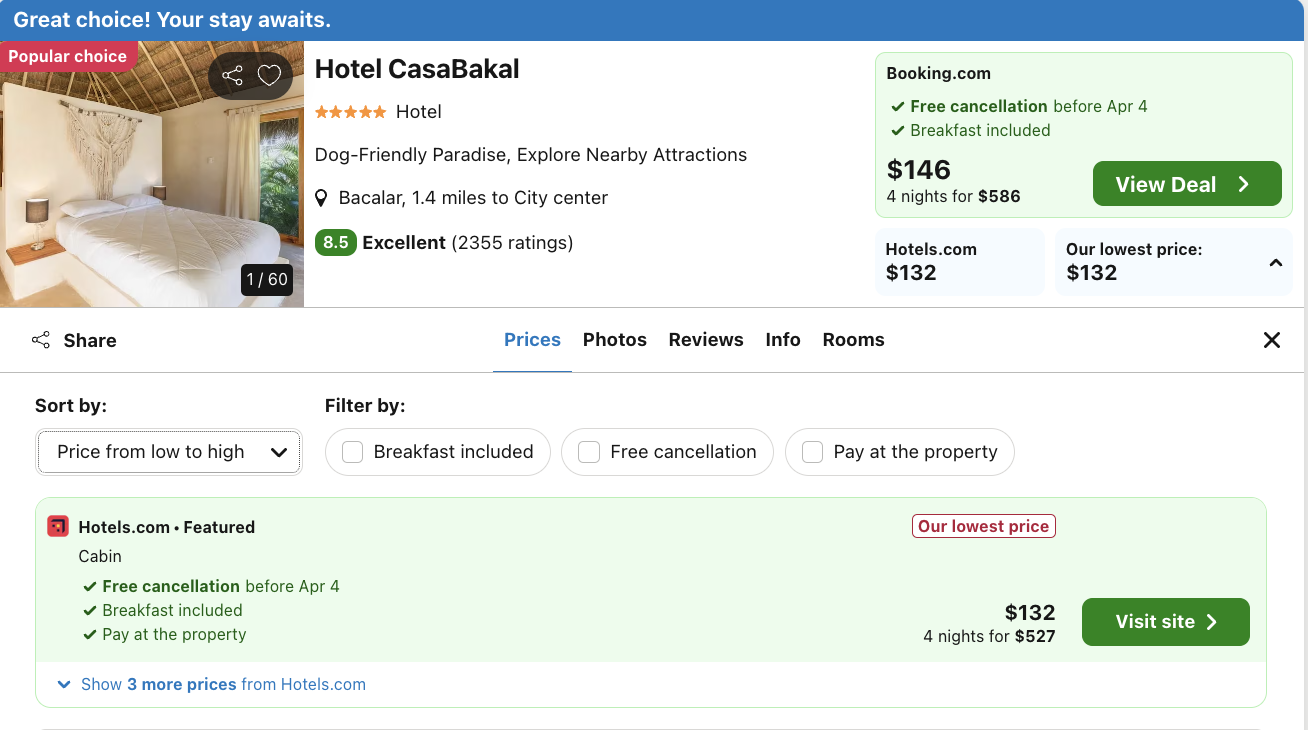Click the five-star rating icons

(351, 112)
